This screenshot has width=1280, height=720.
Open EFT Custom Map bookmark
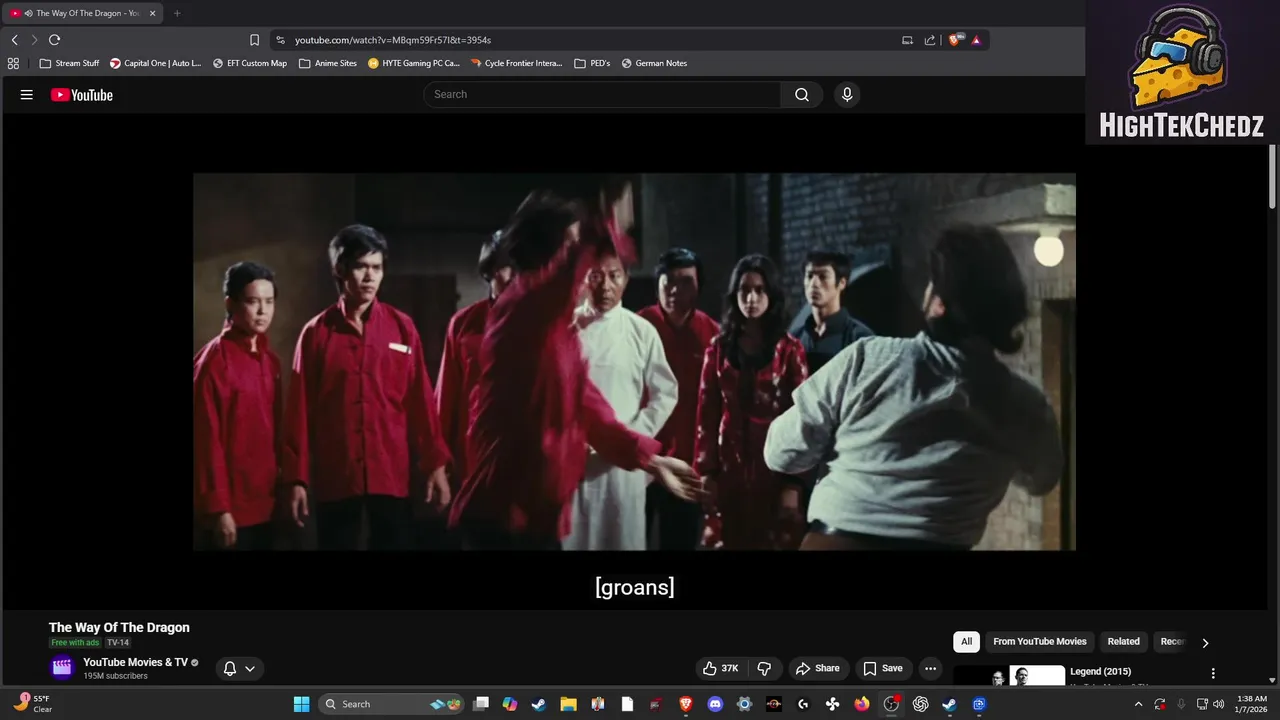coord(250,63)
